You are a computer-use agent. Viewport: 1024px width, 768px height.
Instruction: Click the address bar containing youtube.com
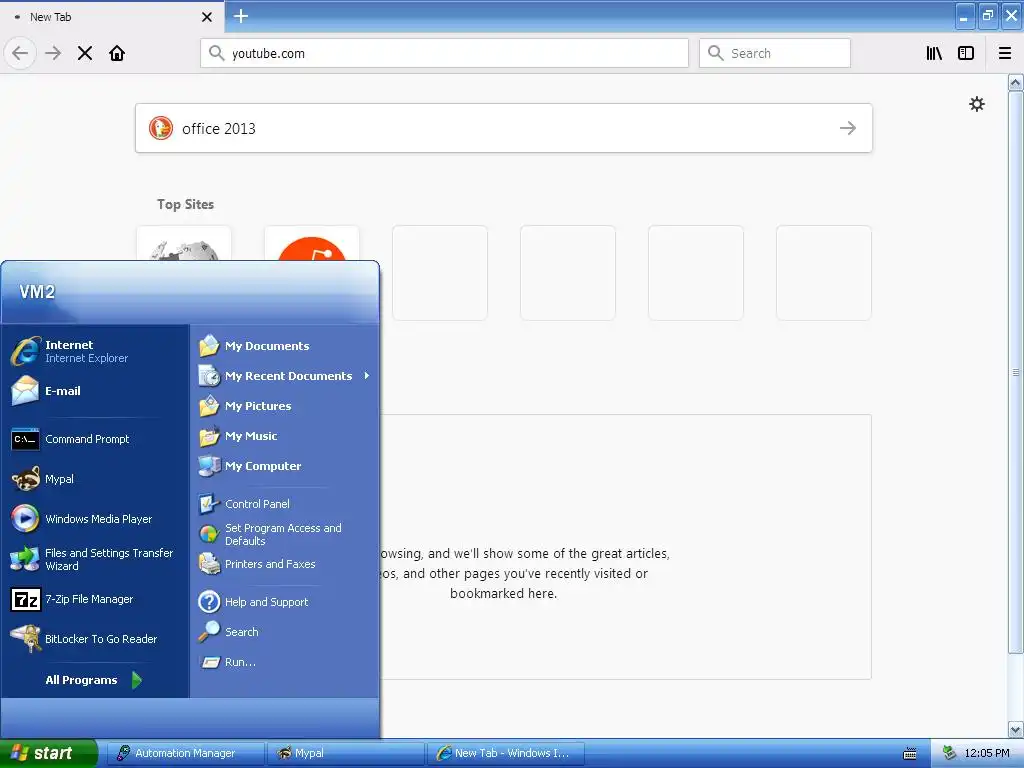[445, 53]
